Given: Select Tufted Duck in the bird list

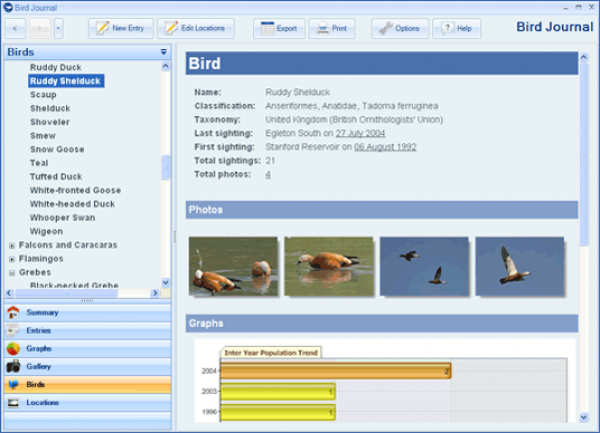Looking at the screenshot, I should pos(56,177).
